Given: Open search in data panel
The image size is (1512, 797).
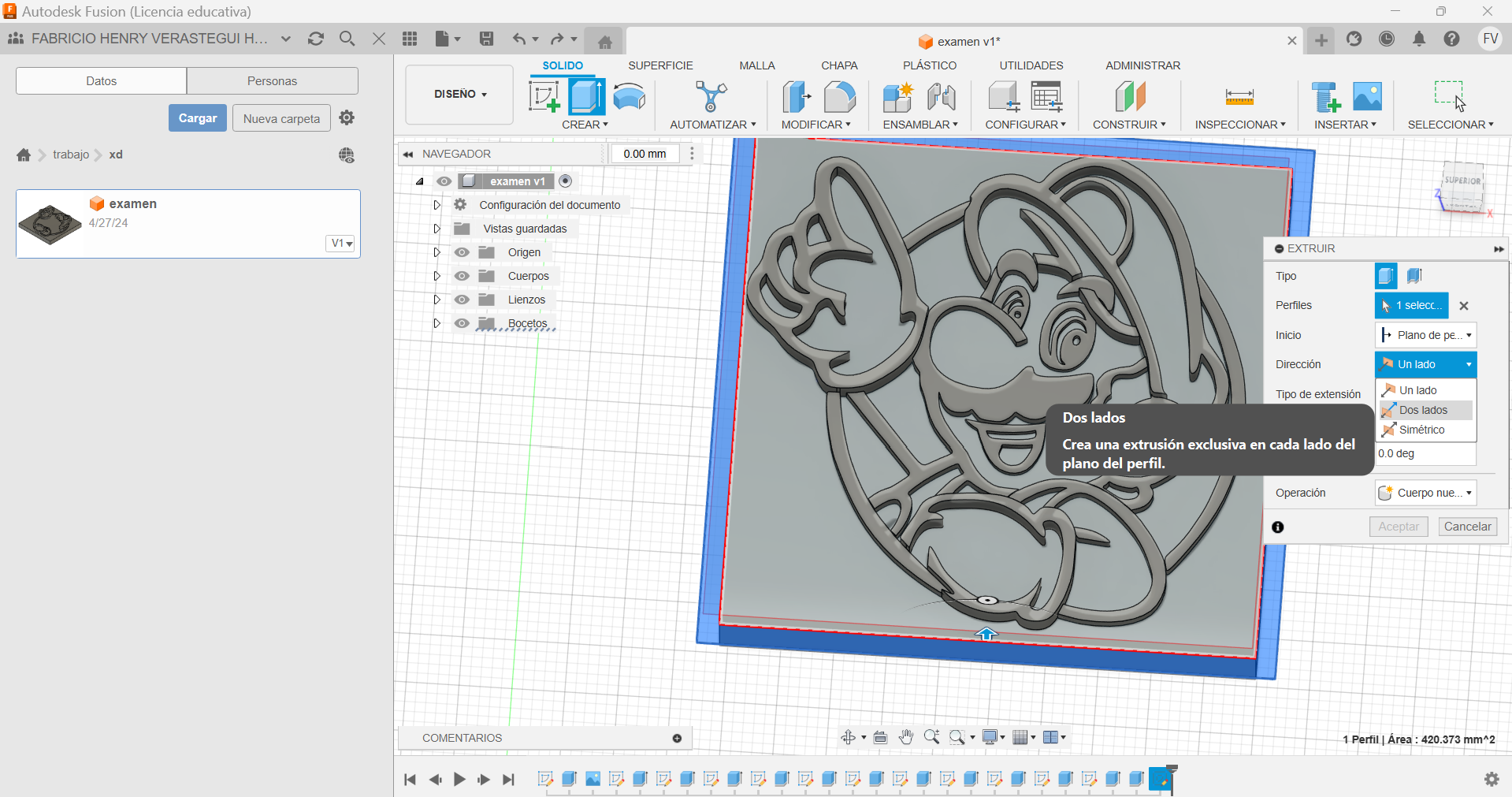Looking at the screenshot, I should 347,39.
